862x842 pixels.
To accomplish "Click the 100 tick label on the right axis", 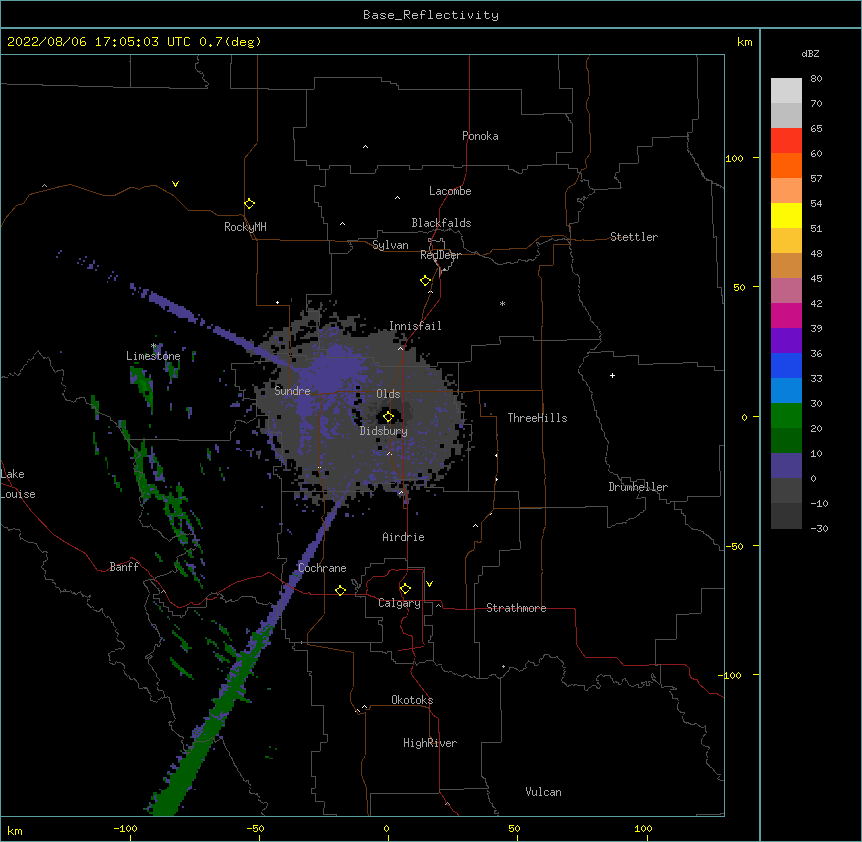I will [x=734, y=158].
